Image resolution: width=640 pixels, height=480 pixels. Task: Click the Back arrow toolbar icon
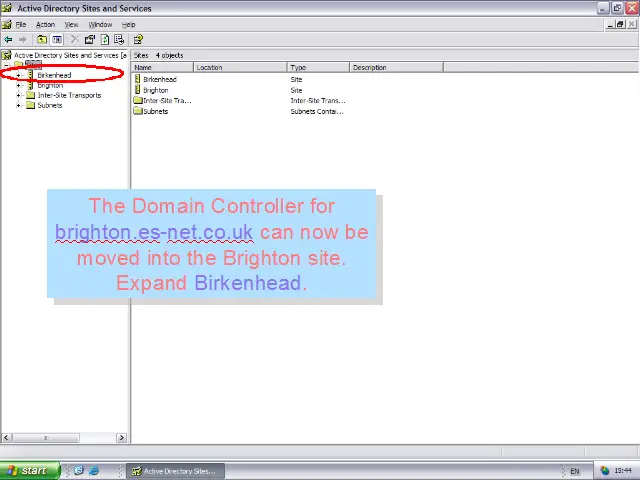8,40
